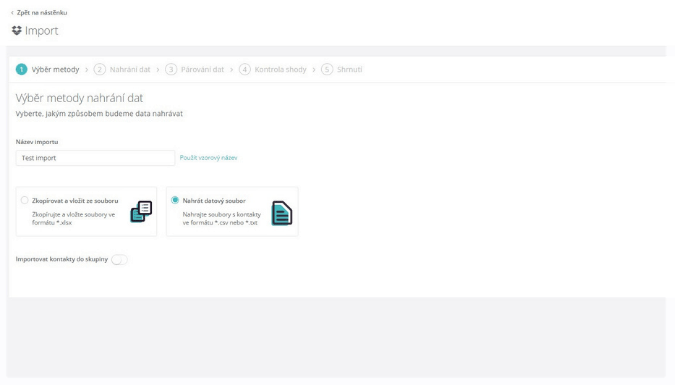The height and width of the screenshot is (385, 675).
Task: Click the Název importu text field
Action: coord(95,158)
